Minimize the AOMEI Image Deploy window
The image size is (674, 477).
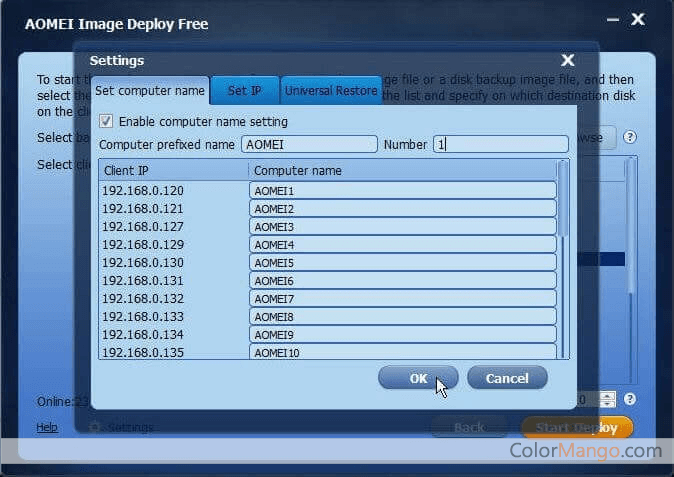point(610,19)
